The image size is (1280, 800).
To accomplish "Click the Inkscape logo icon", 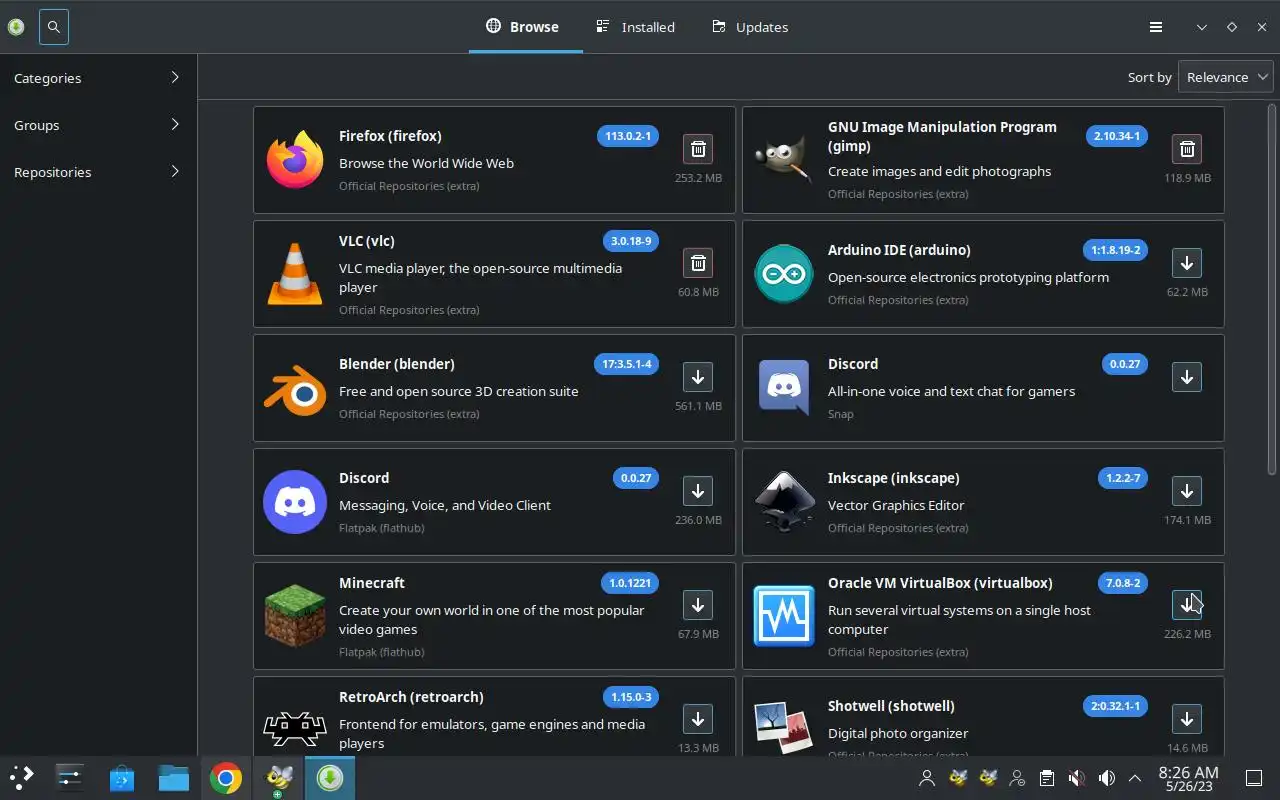I will click(784, 502).
